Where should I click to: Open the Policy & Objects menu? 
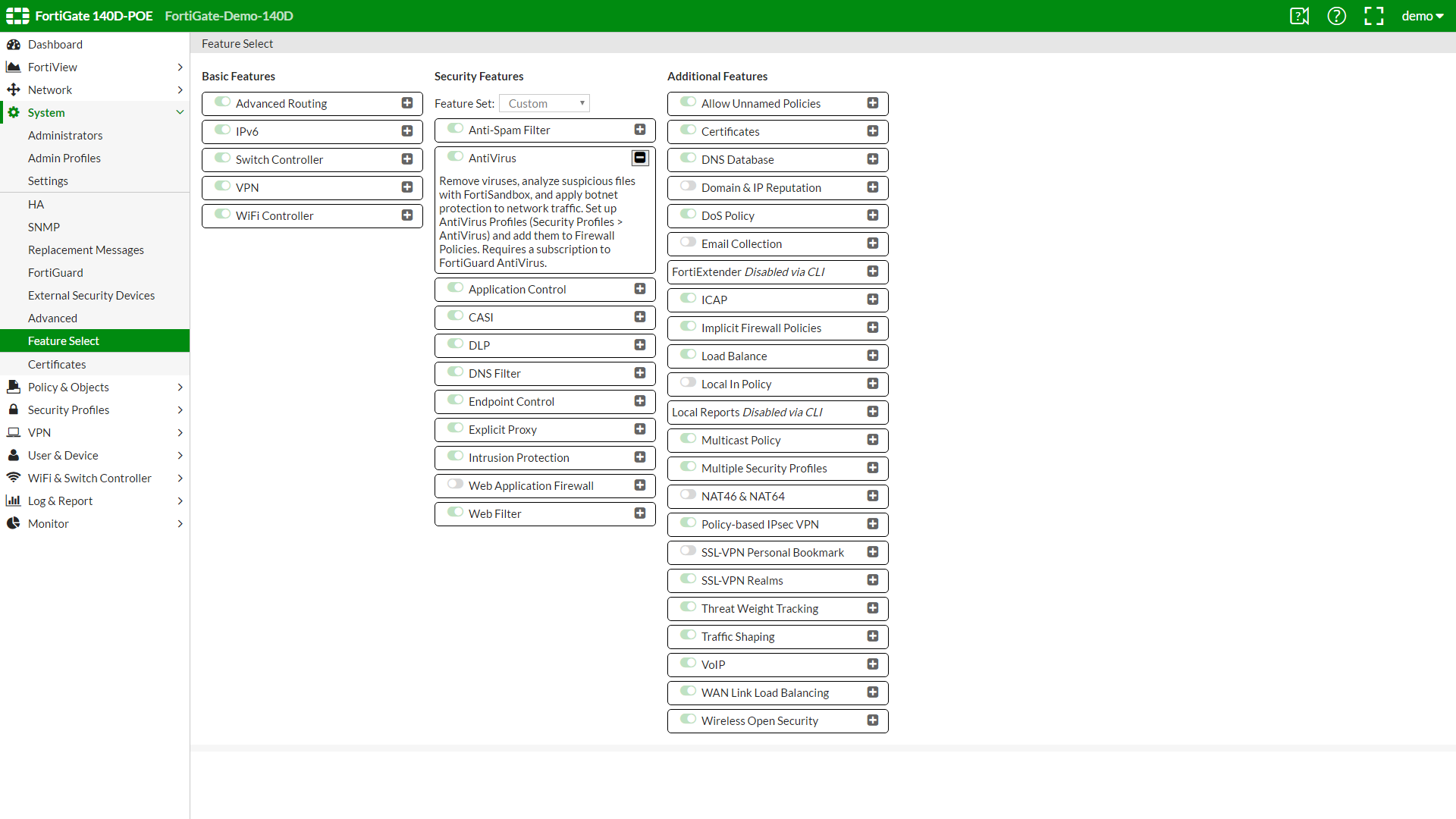tap(68, 388)
